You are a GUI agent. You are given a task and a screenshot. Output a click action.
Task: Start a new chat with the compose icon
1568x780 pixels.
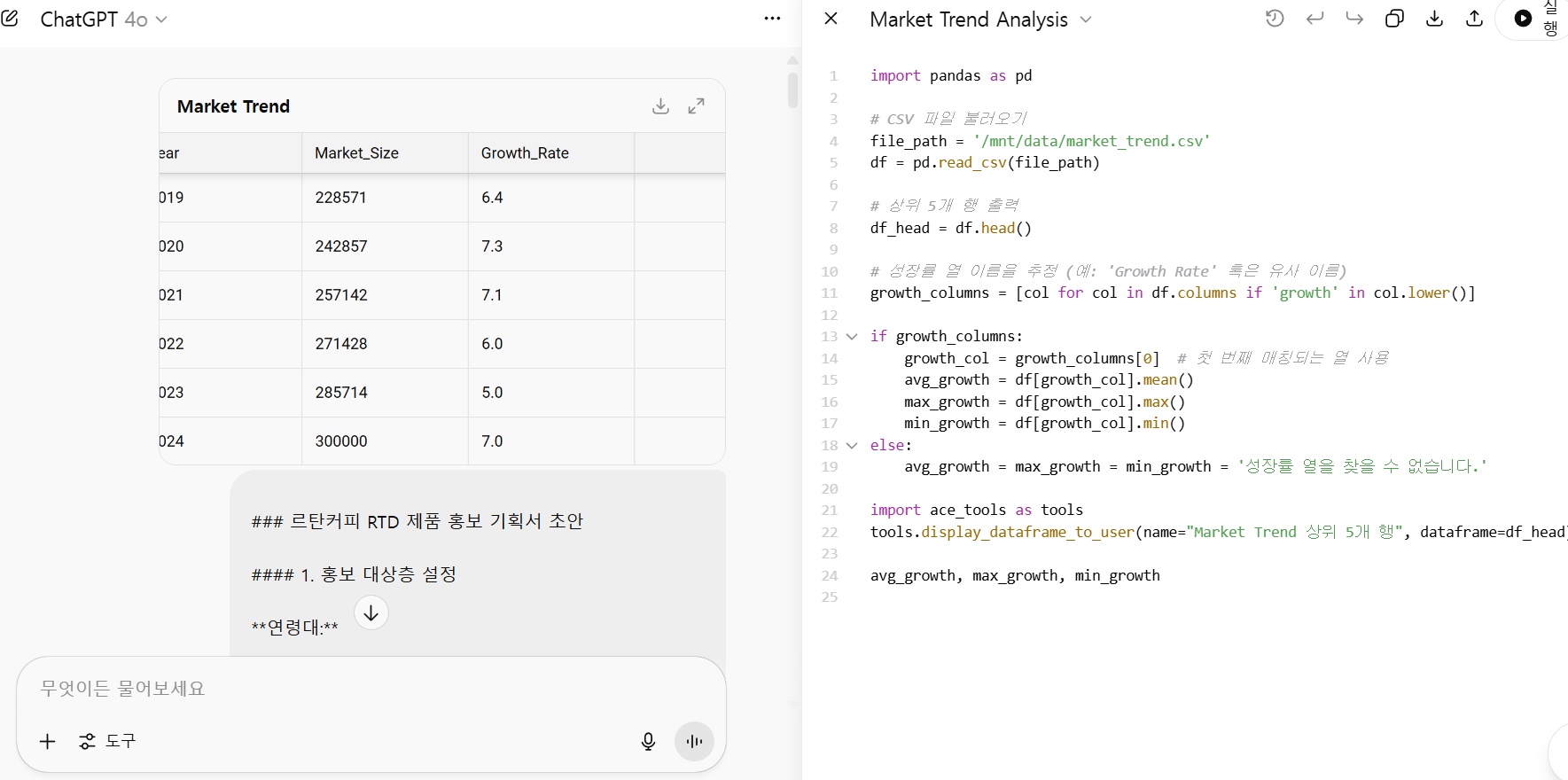pos(10,19)
